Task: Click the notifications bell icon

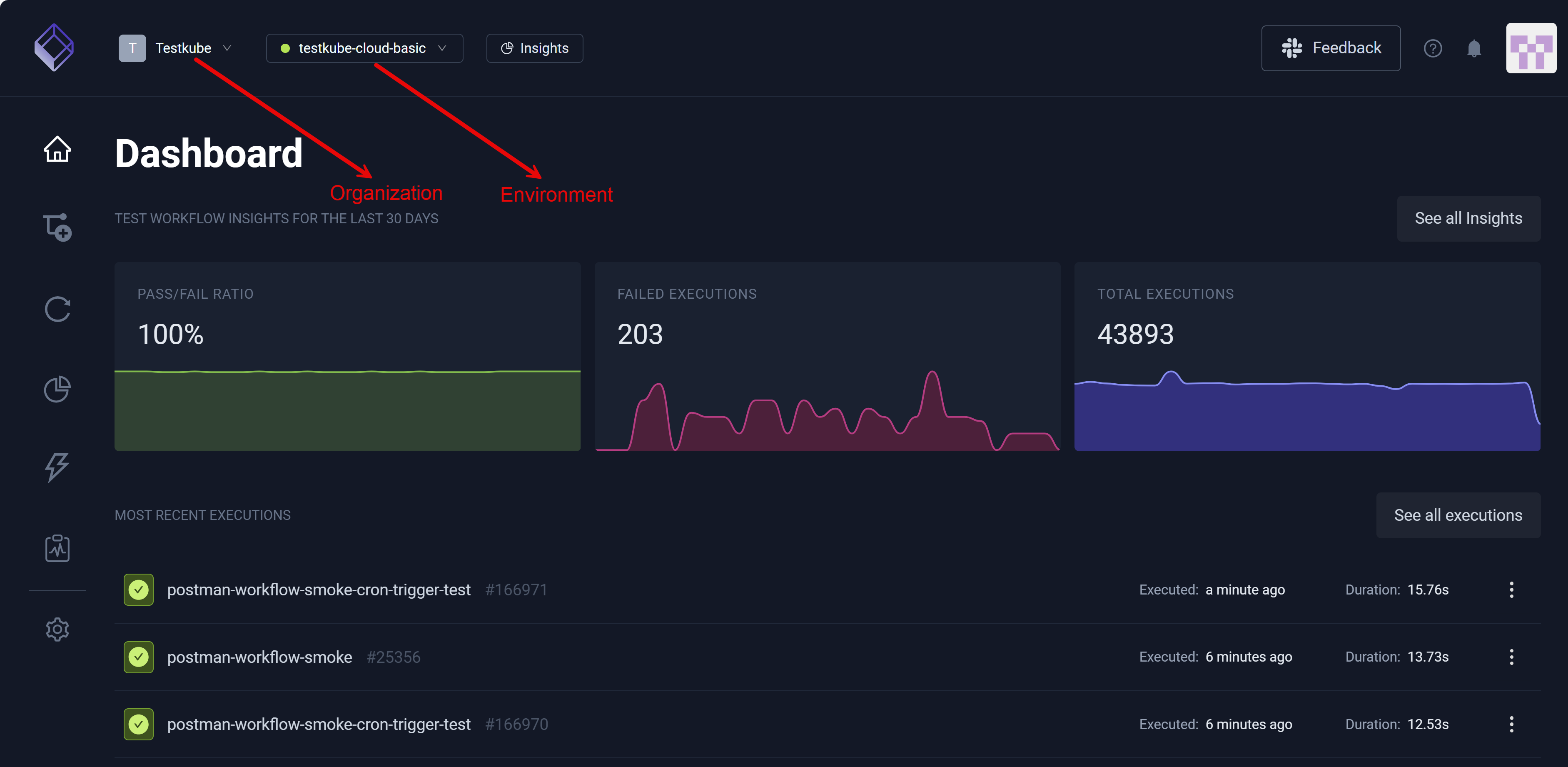Action: [x=1473, y=48]
